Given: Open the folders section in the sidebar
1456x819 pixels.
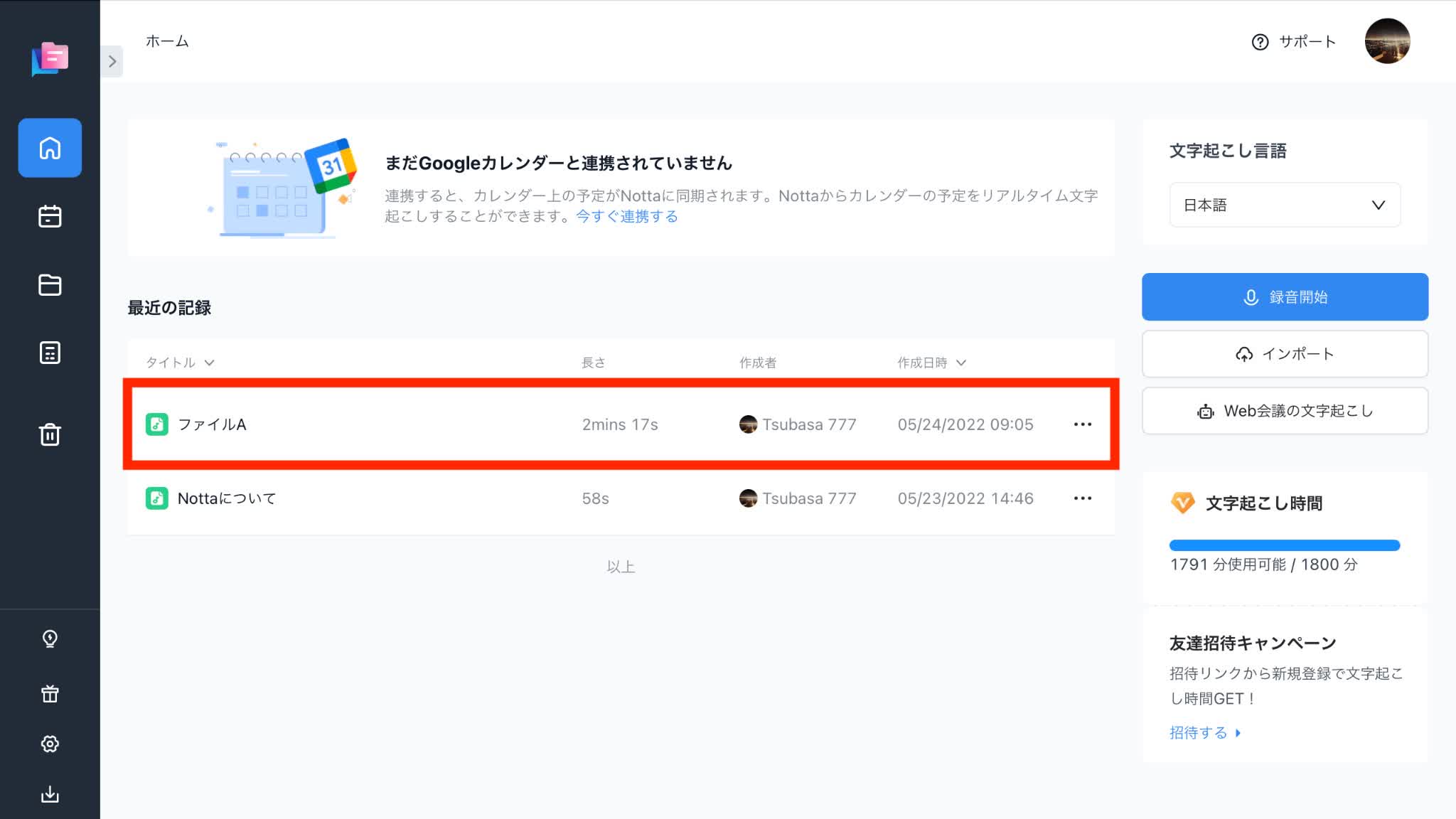Looking at the screenshot, I should point(50,285).
